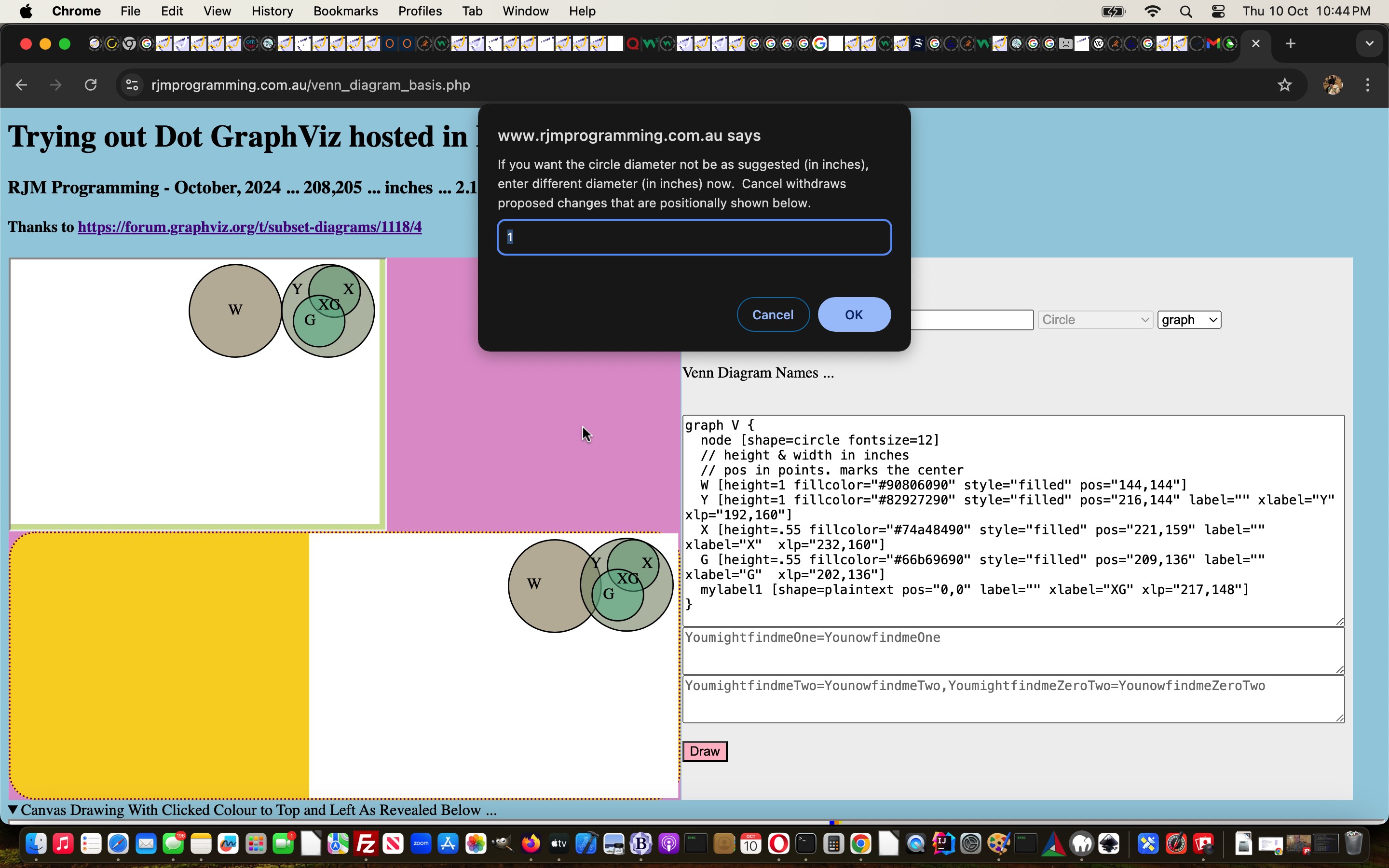This screenshot has width=1389, height=868.
Task: Click the Bookmarks menu item
Action: 345,11
